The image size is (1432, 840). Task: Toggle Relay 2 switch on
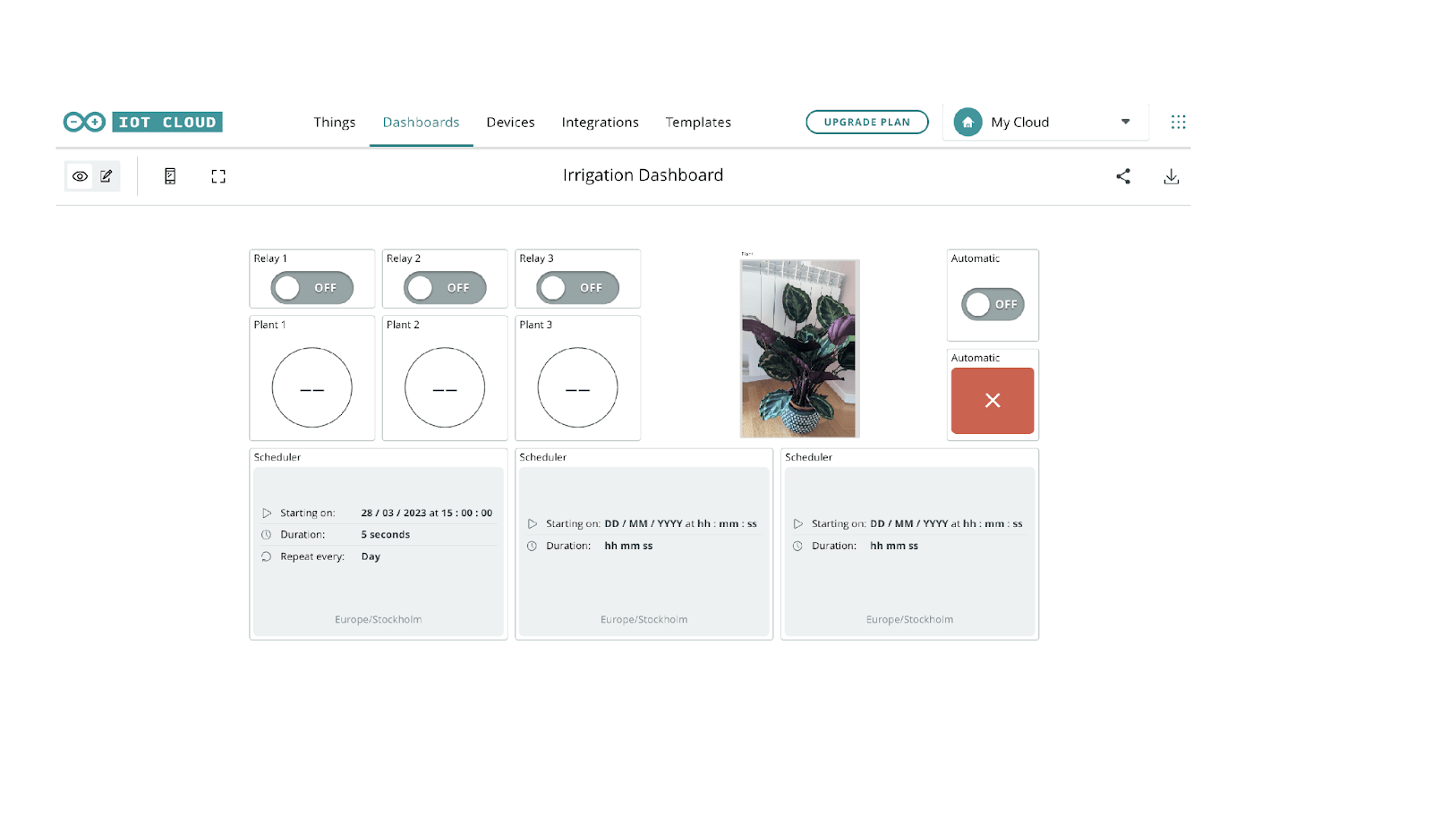(x=445, y=288)
